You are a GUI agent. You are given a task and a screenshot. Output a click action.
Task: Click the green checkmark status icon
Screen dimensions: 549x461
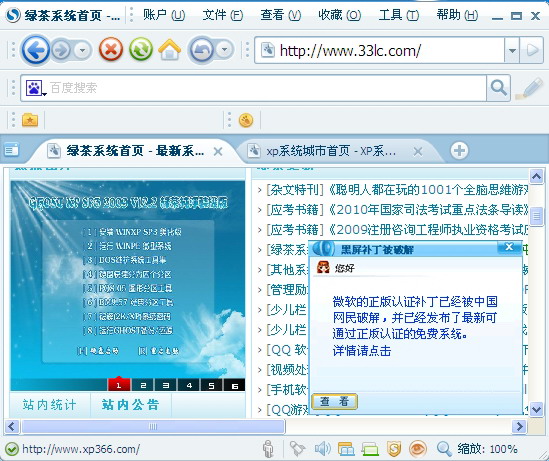(12, 449)
